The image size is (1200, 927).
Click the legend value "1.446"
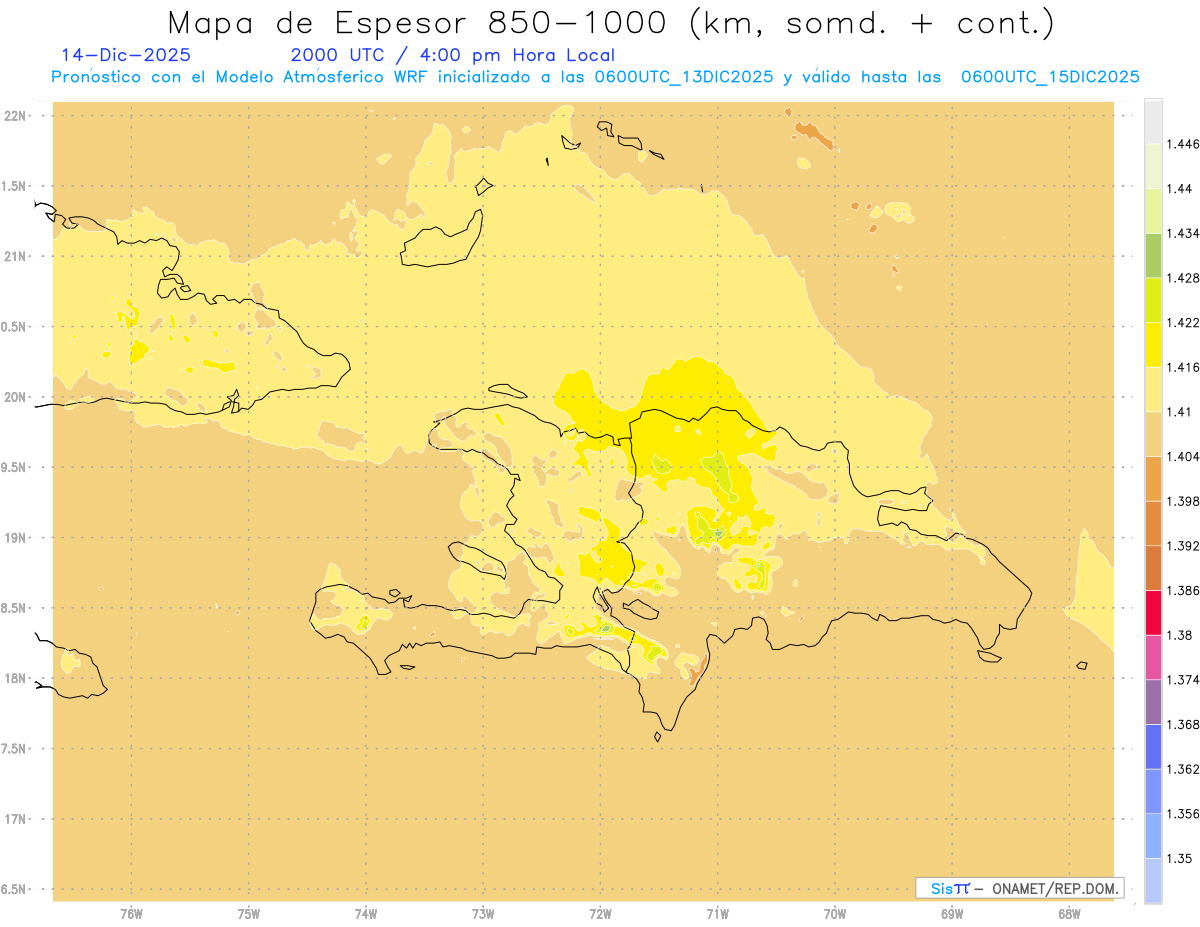(1184, 144)
